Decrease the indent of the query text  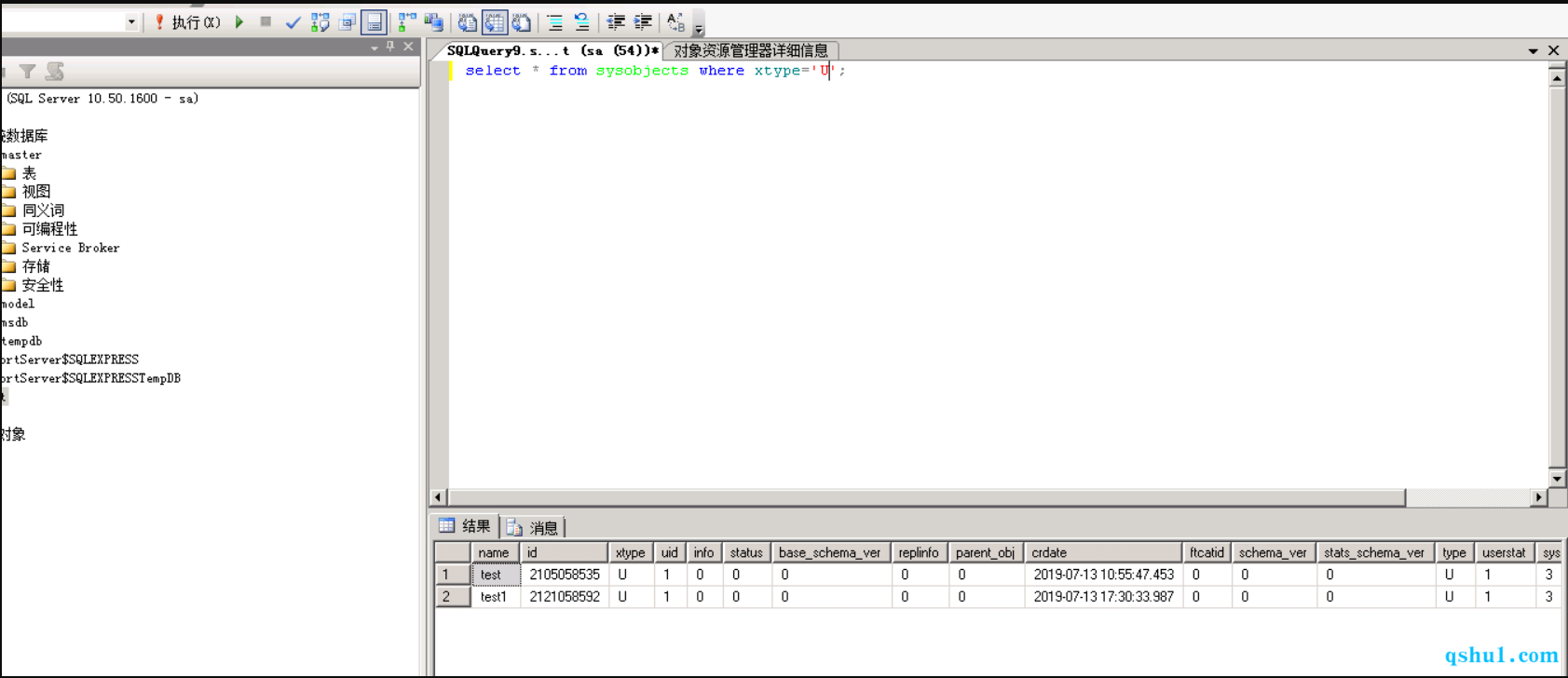coord(616,21)
